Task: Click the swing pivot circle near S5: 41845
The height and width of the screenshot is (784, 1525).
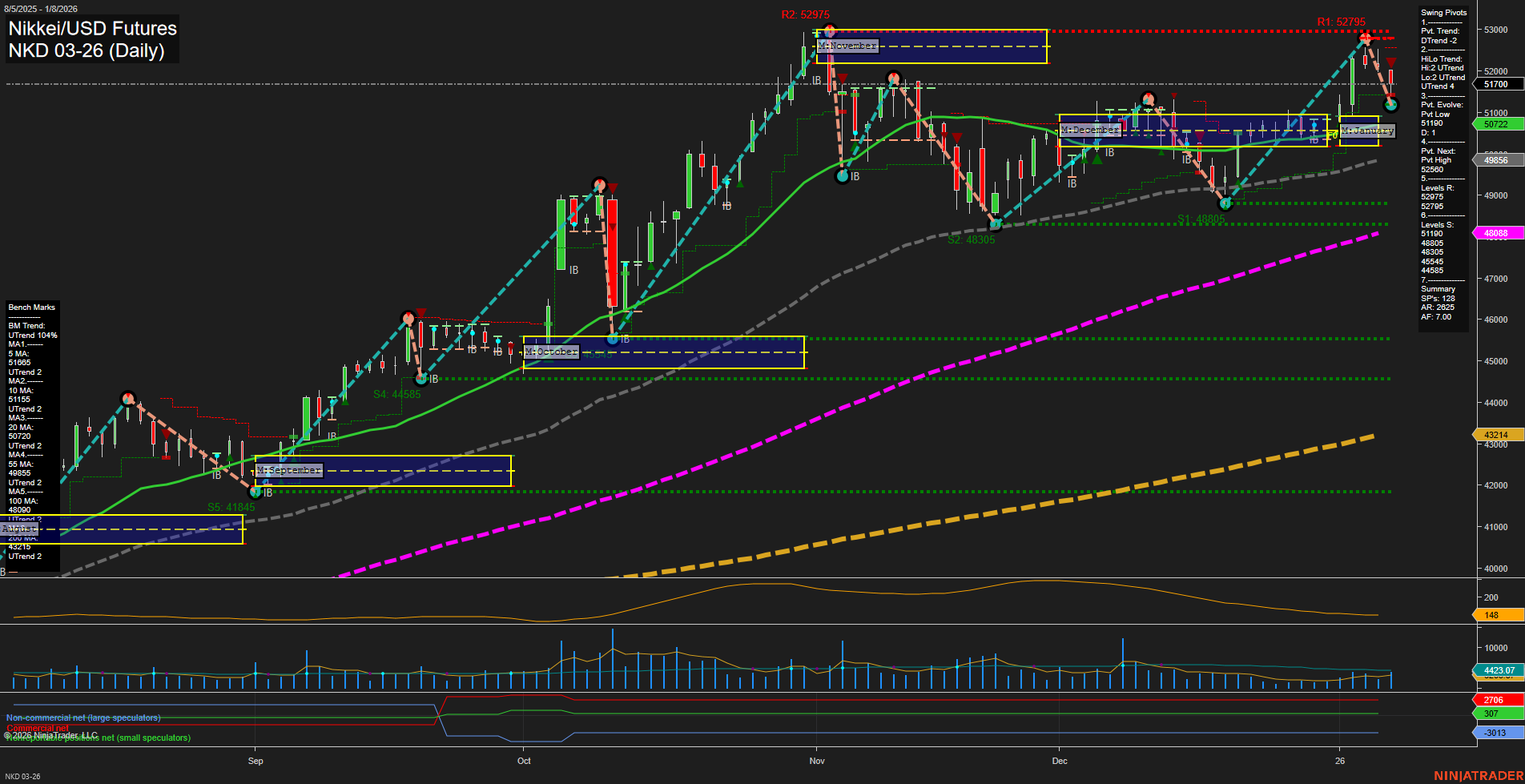Action: pos(255,491)
